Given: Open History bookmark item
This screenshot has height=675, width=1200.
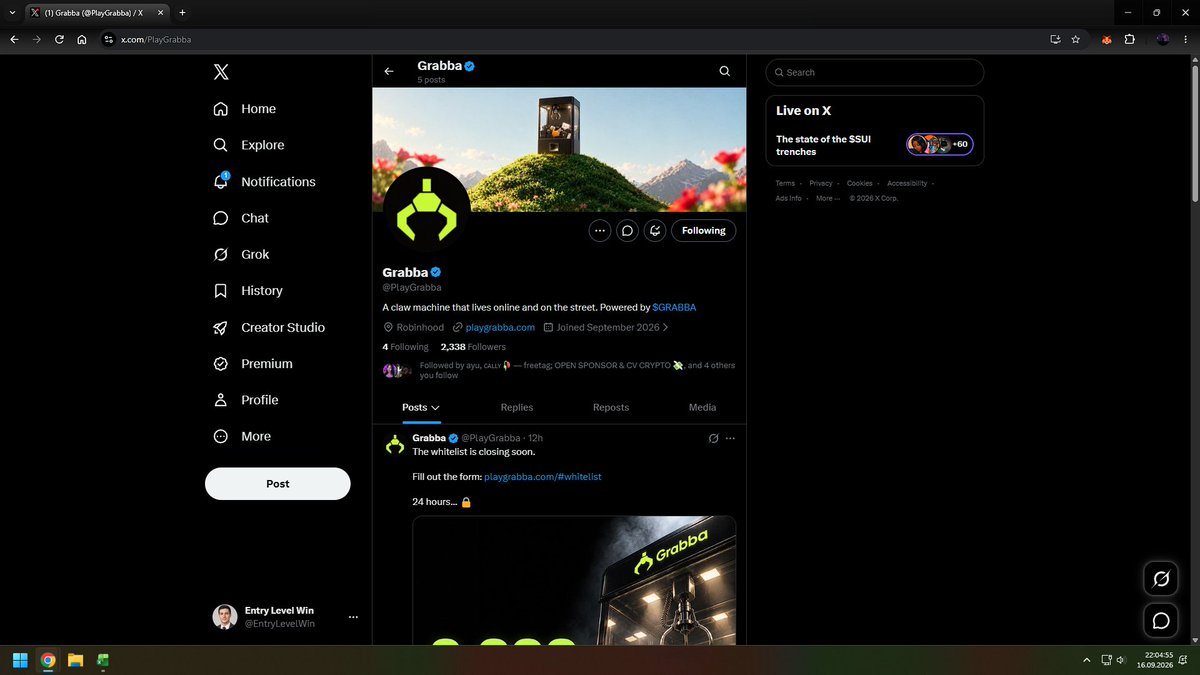Looking at the screenshot, I should pyautogui.click(x=248, y=291).
